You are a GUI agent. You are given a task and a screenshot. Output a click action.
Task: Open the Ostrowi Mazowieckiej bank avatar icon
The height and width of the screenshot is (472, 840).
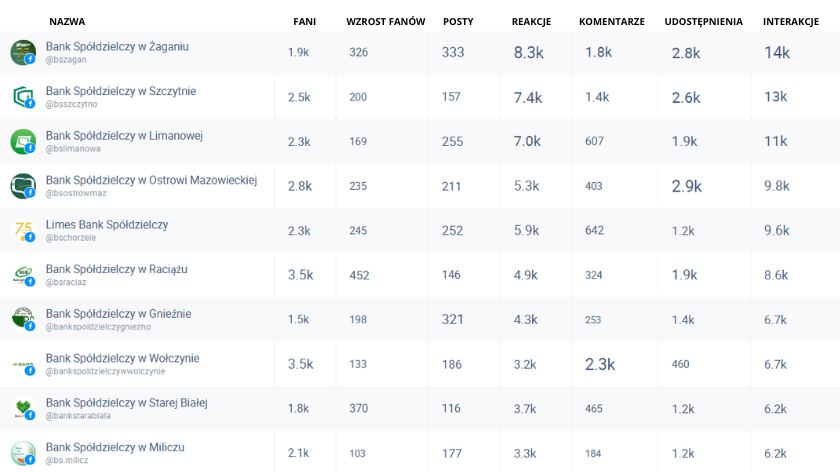[23, 186]
